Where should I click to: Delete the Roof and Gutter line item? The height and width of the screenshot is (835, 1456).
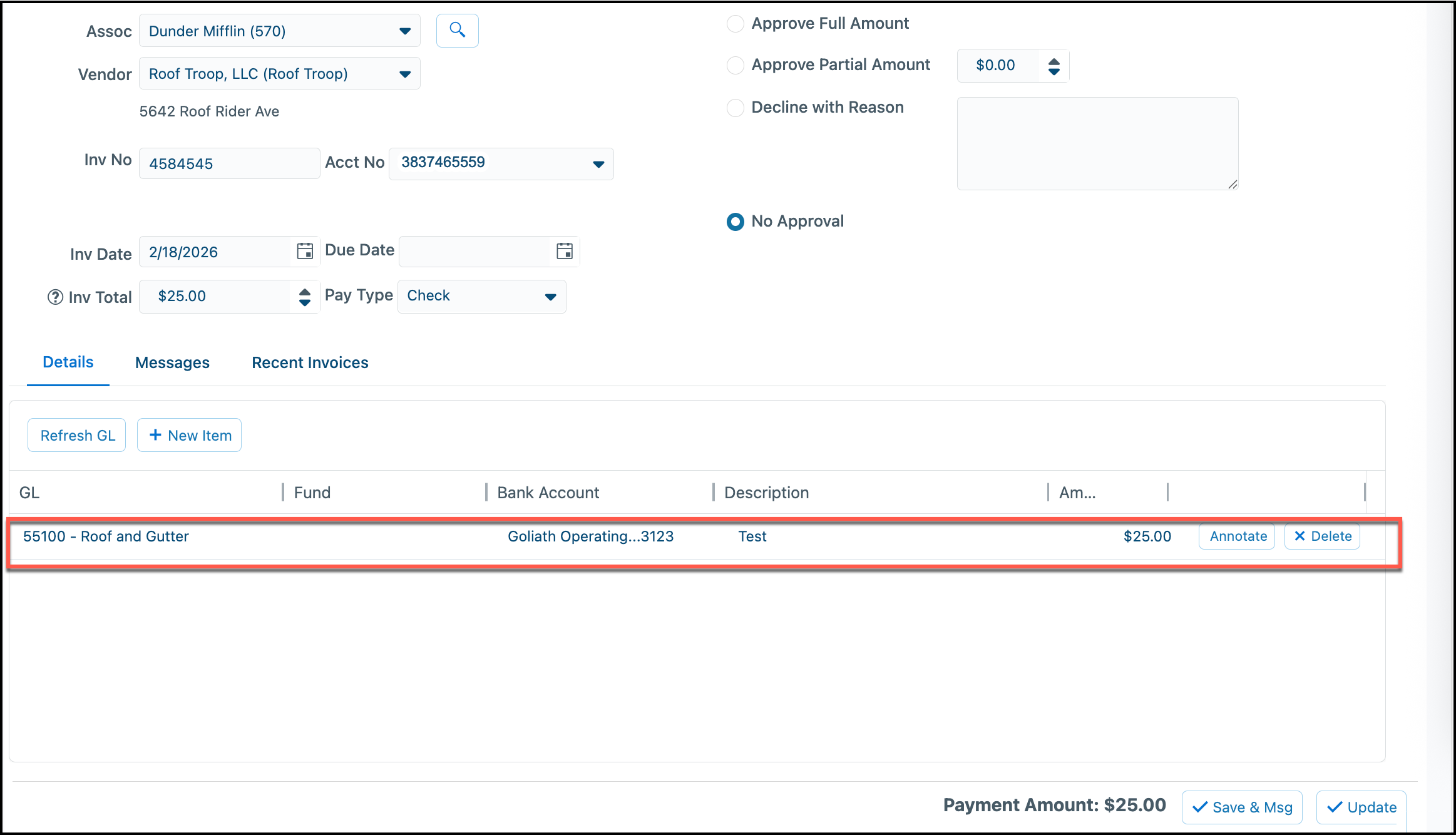pyautogui.click(x=1322, y=536)
